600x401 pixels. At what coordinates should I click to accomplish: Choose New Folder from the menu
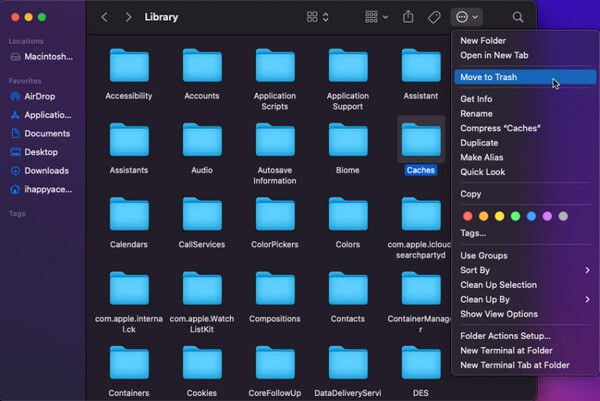pos(525,41)
